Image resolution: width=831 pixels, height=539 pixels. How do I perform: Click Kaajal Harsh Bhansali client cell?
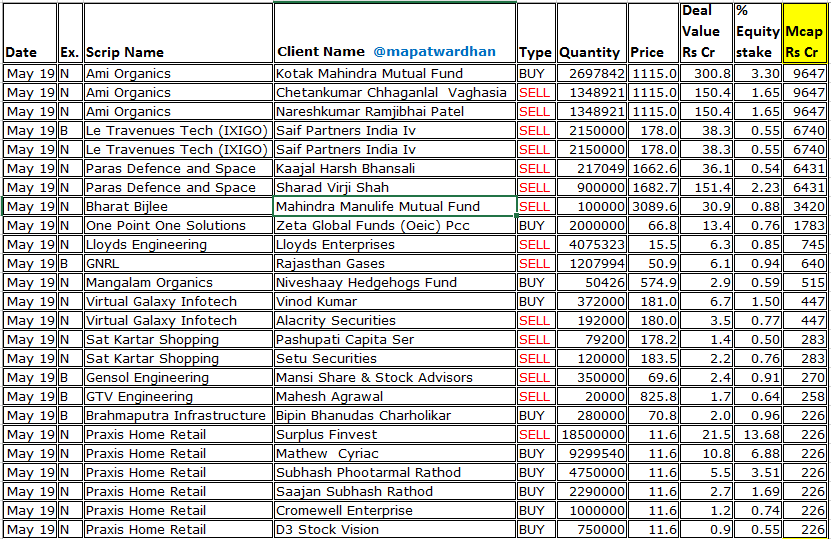395,169
